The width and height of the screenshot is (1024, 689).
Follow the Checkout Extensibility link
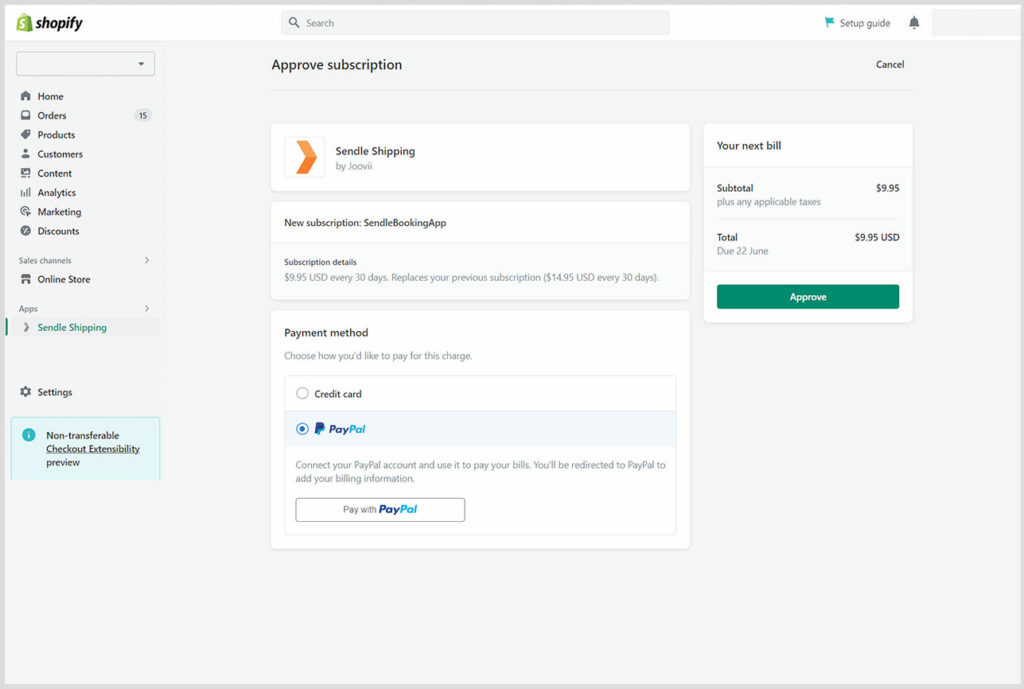[93, 449]
